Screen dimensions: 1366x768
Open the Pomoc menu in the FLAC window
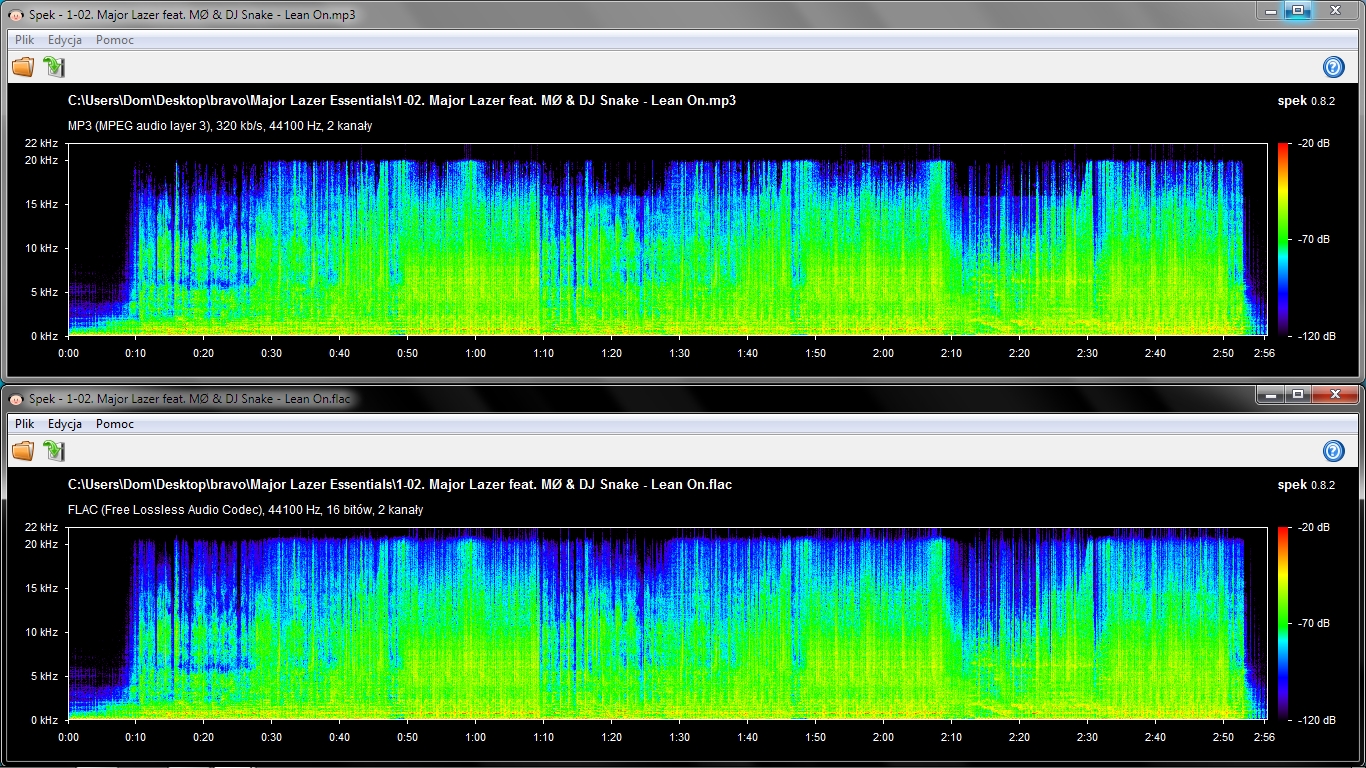(115, 424)
